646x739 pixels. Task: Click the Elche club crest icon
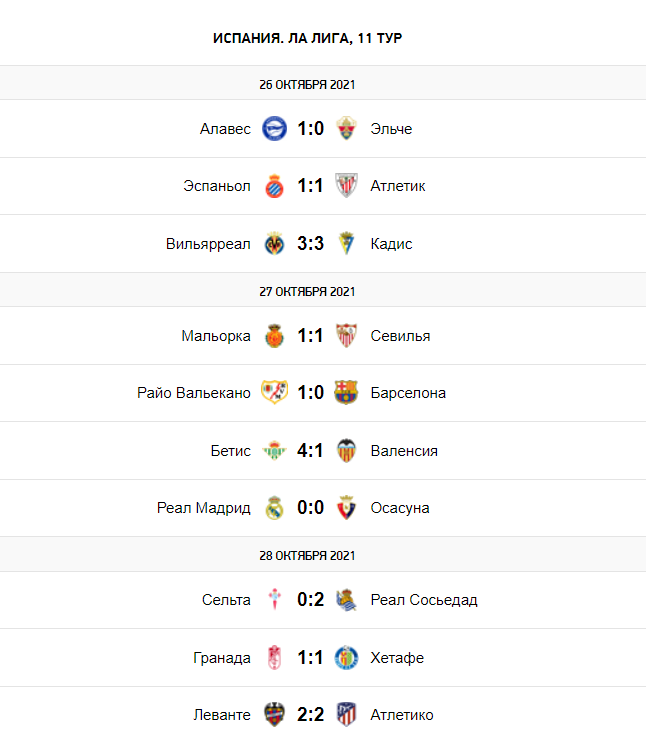346,128
